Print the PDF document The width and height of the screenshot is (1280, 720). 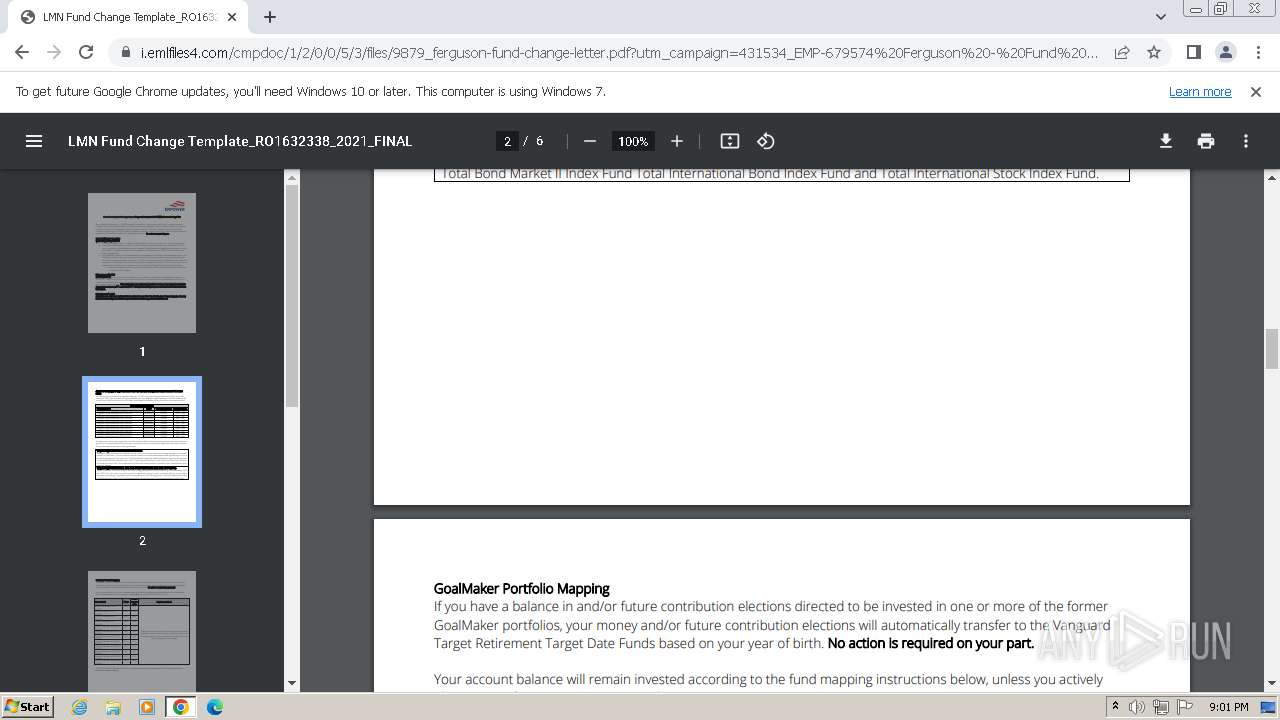(x=1206, y=141)
